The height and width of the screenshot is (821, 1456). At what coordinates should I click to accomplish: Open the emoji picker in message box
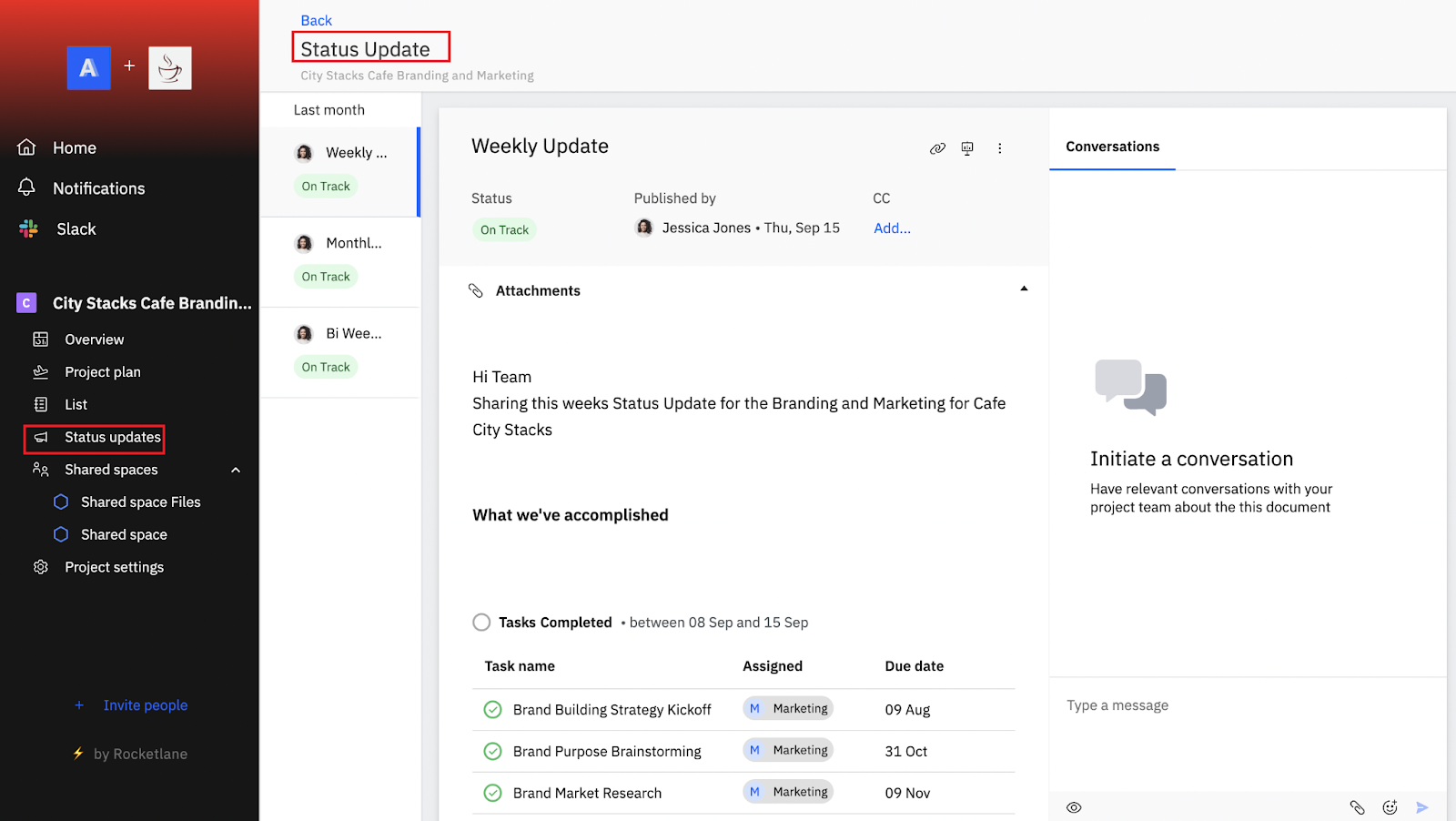point(1390,807)
